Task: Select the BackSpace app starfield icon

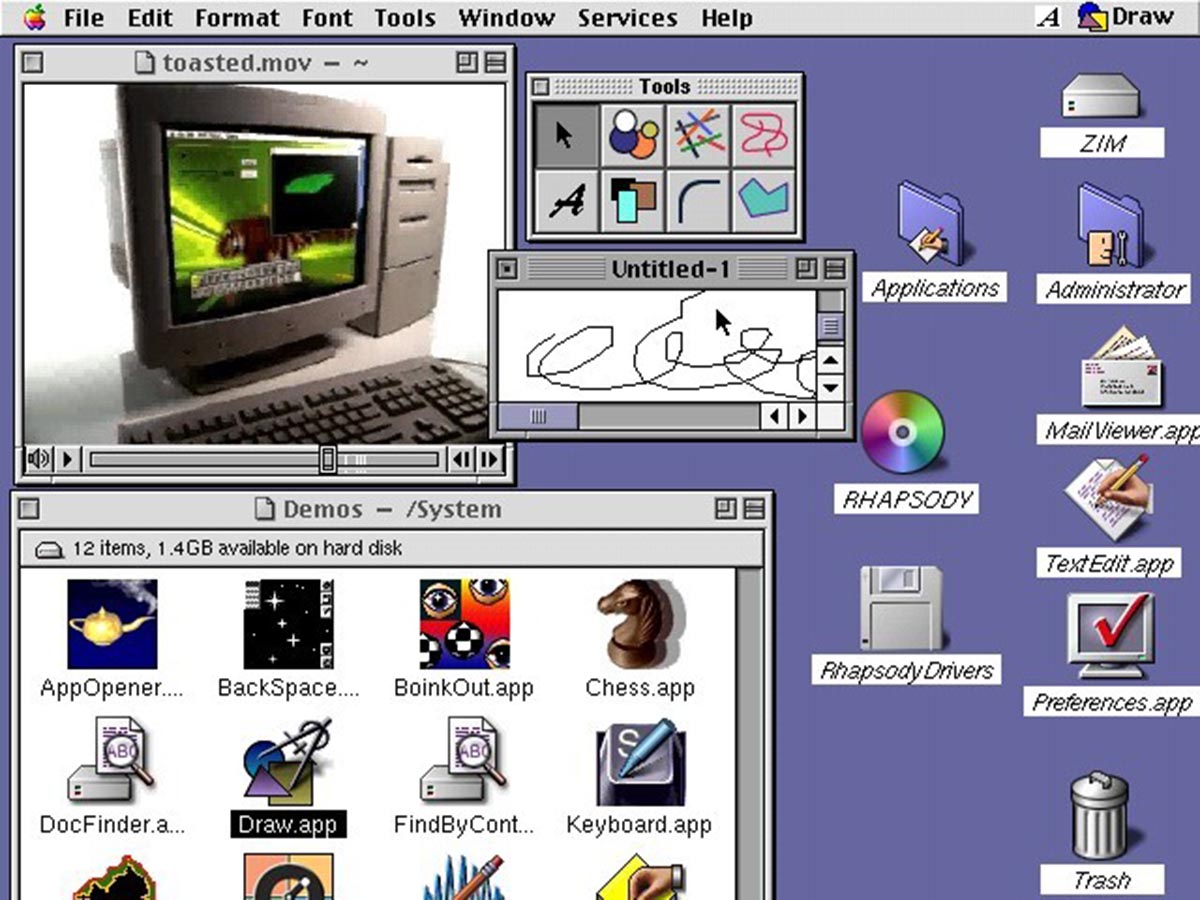Action: tap(288, 623)
